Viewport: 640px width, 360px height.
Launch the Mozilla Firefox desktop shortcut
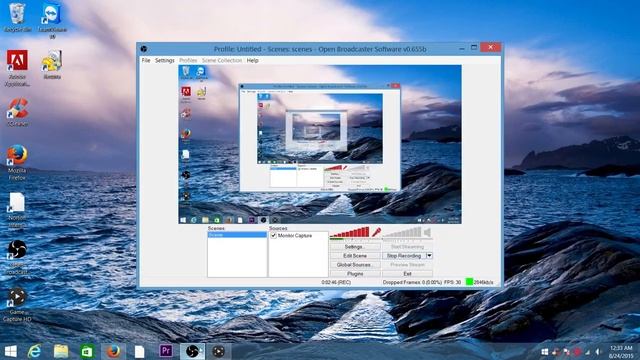(x=17, y=162)
